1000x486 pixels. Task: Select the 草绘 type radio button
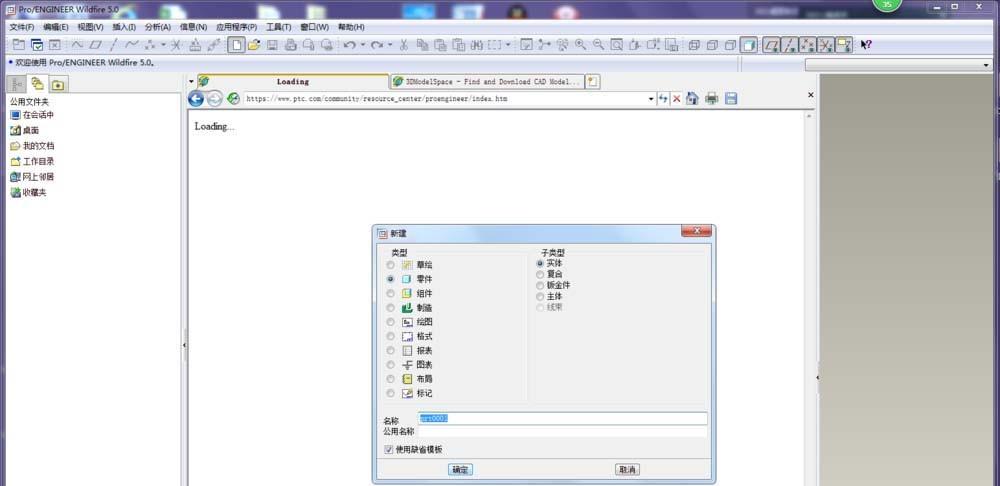click(x=390, y=265)
